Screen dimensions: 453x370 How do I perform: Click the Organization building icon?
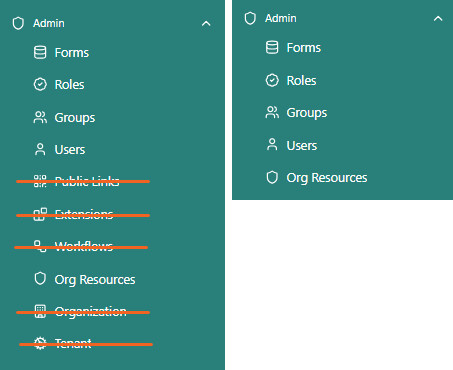(40, 311)
